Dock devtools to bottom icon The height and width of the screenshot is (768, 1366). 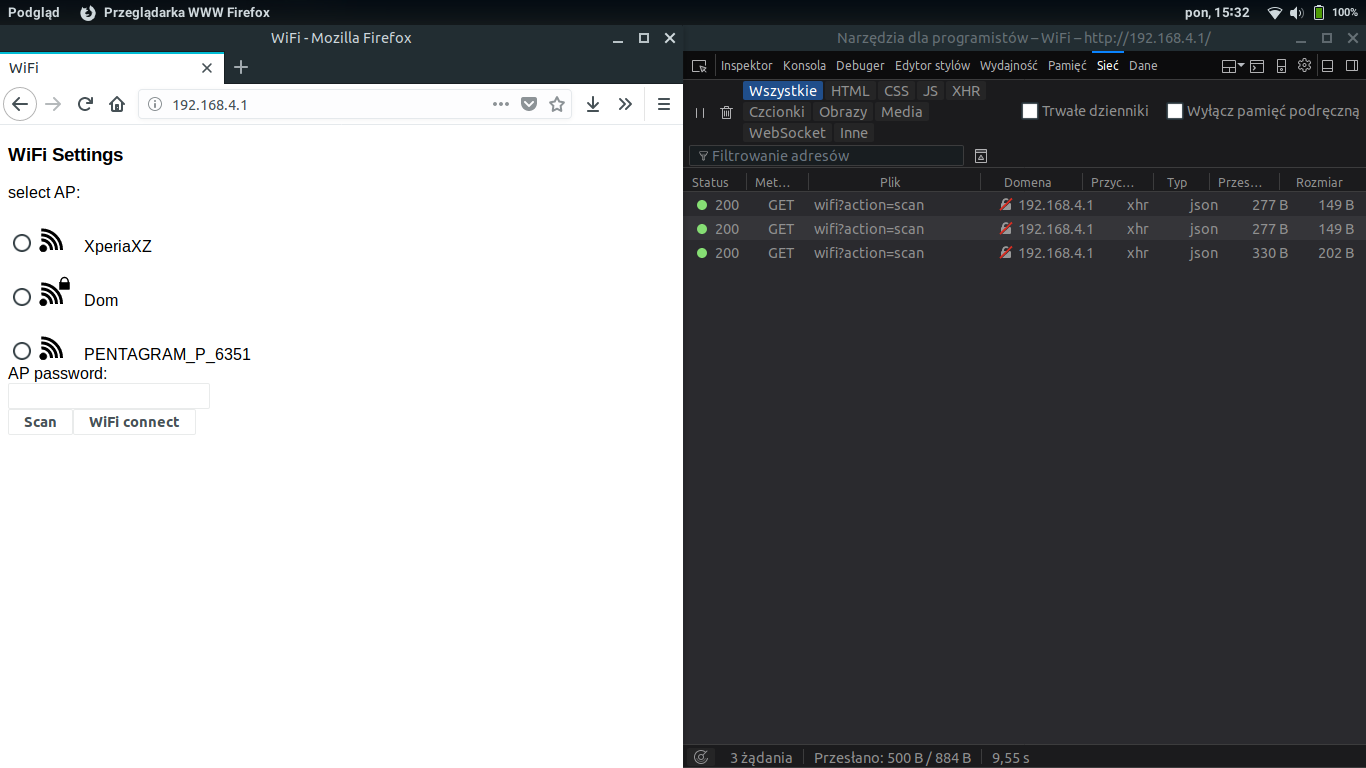click(1328, 66)
